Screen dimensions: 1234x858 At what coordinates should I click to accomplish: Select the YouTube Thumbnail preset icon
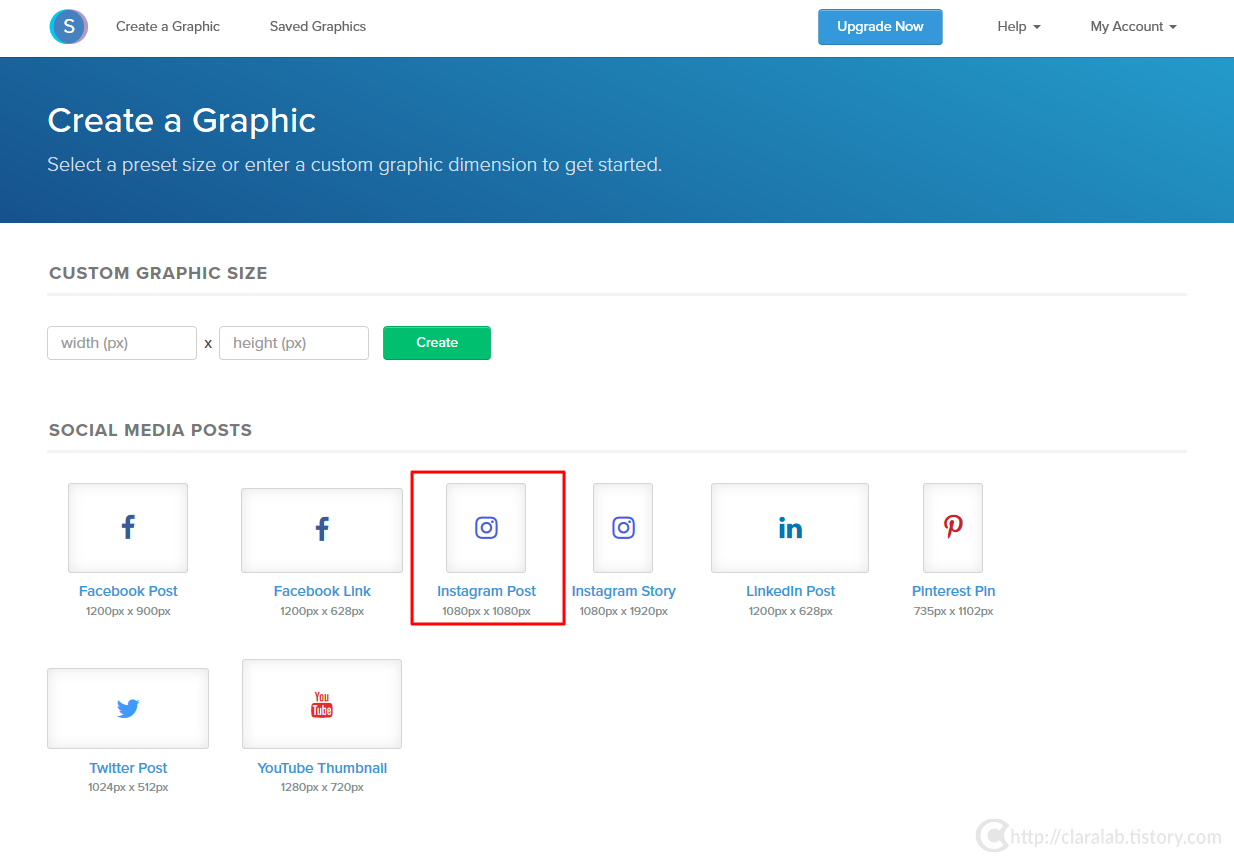322,704
